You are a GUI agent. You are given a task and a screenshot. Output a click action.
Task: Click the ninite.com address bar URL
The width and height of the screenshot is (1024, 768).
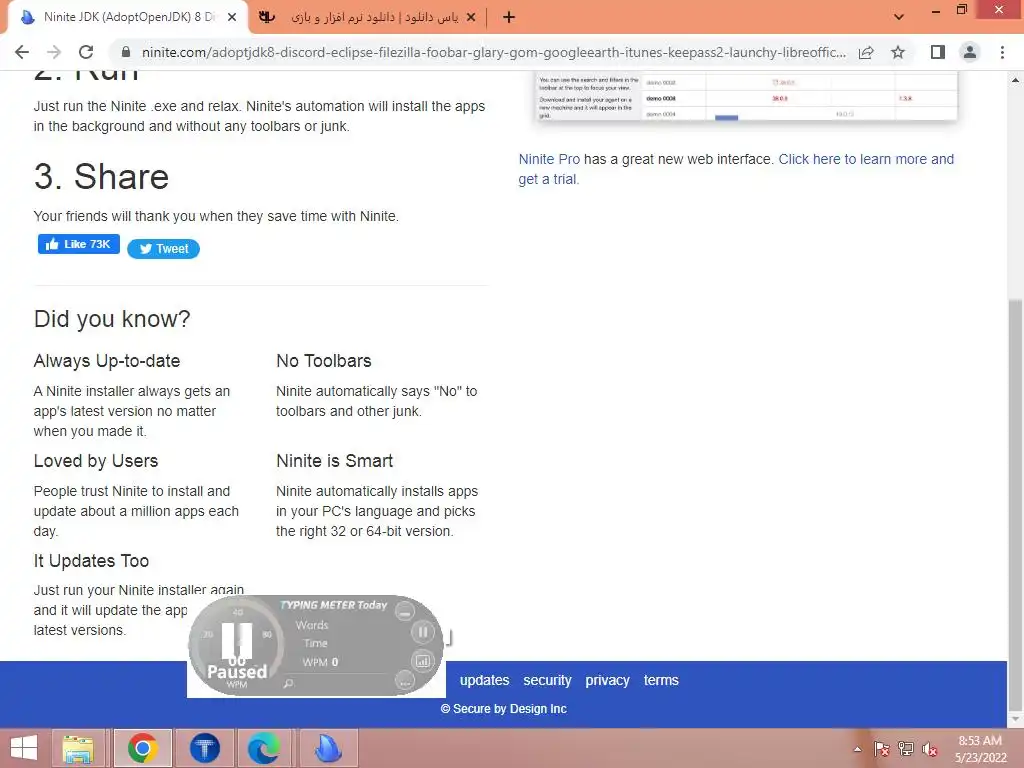pyautogui.click(x=494, y=52)
